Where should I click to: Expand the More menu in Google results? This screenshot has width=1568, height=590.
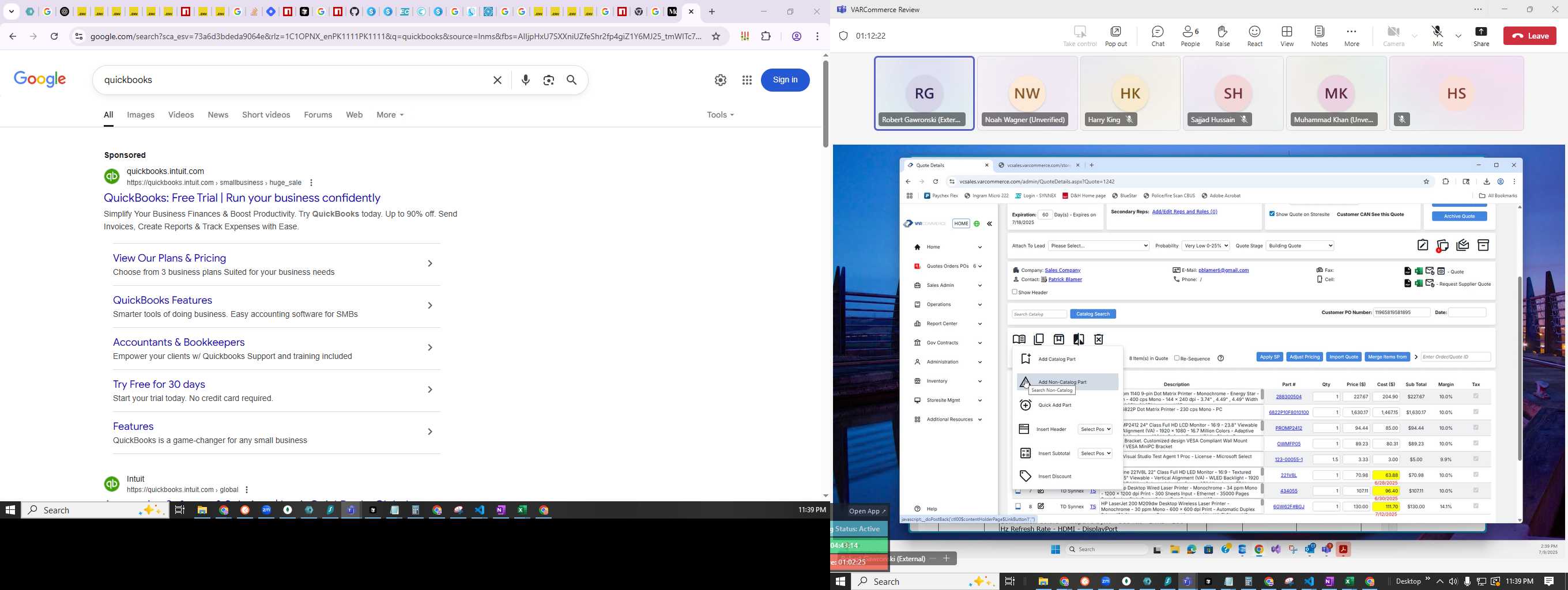click(390, 115)
